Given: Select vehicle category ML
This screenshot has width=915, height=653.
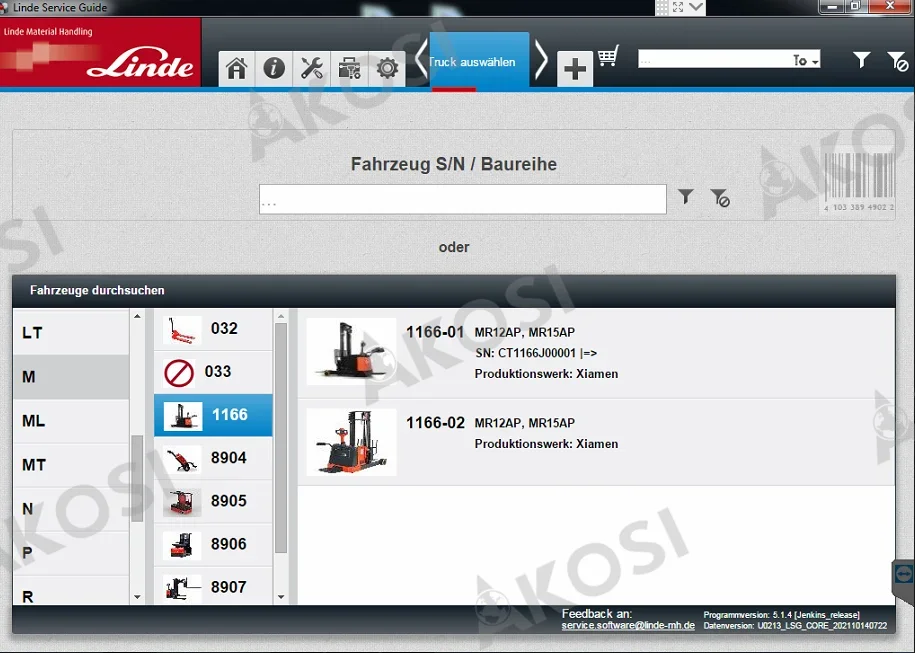Looking at the screenshot, I should 71,421.
